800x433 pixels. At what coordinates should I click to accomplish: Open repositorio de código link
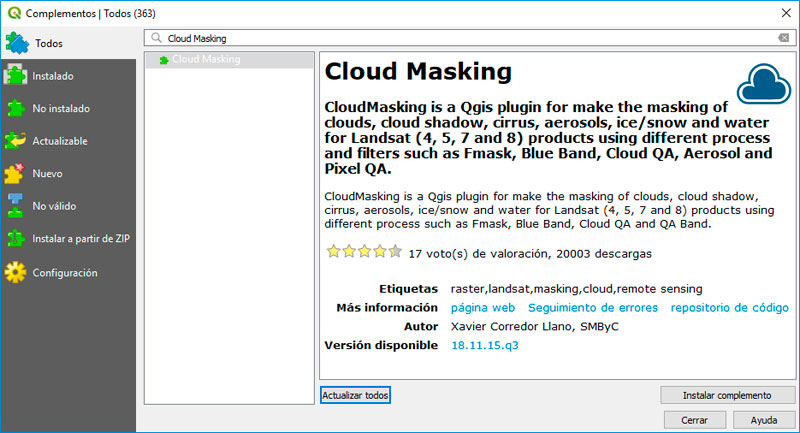coord(730,308)
